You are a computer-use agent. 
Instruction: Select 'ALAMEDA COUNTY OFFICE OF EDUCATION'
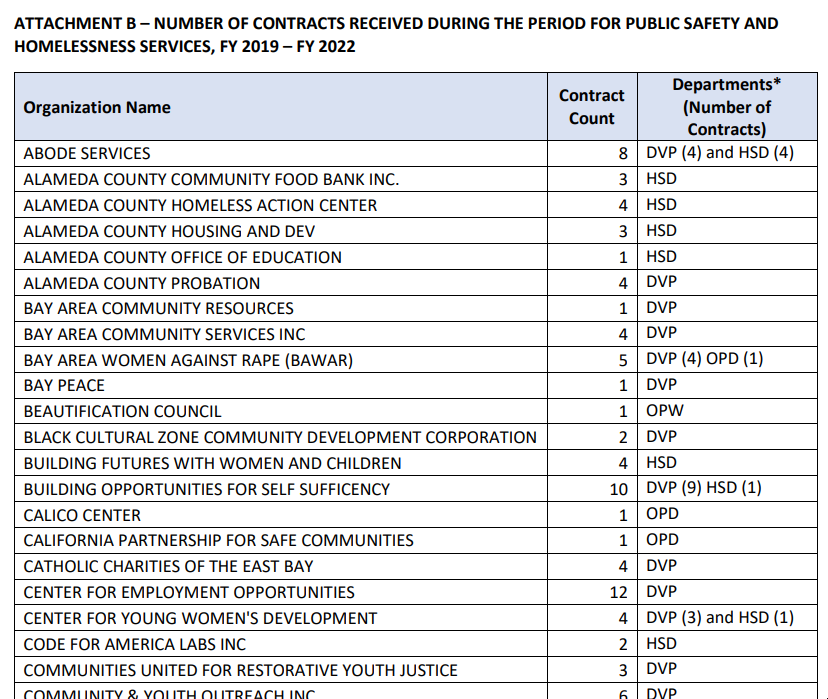pos(183,257)
